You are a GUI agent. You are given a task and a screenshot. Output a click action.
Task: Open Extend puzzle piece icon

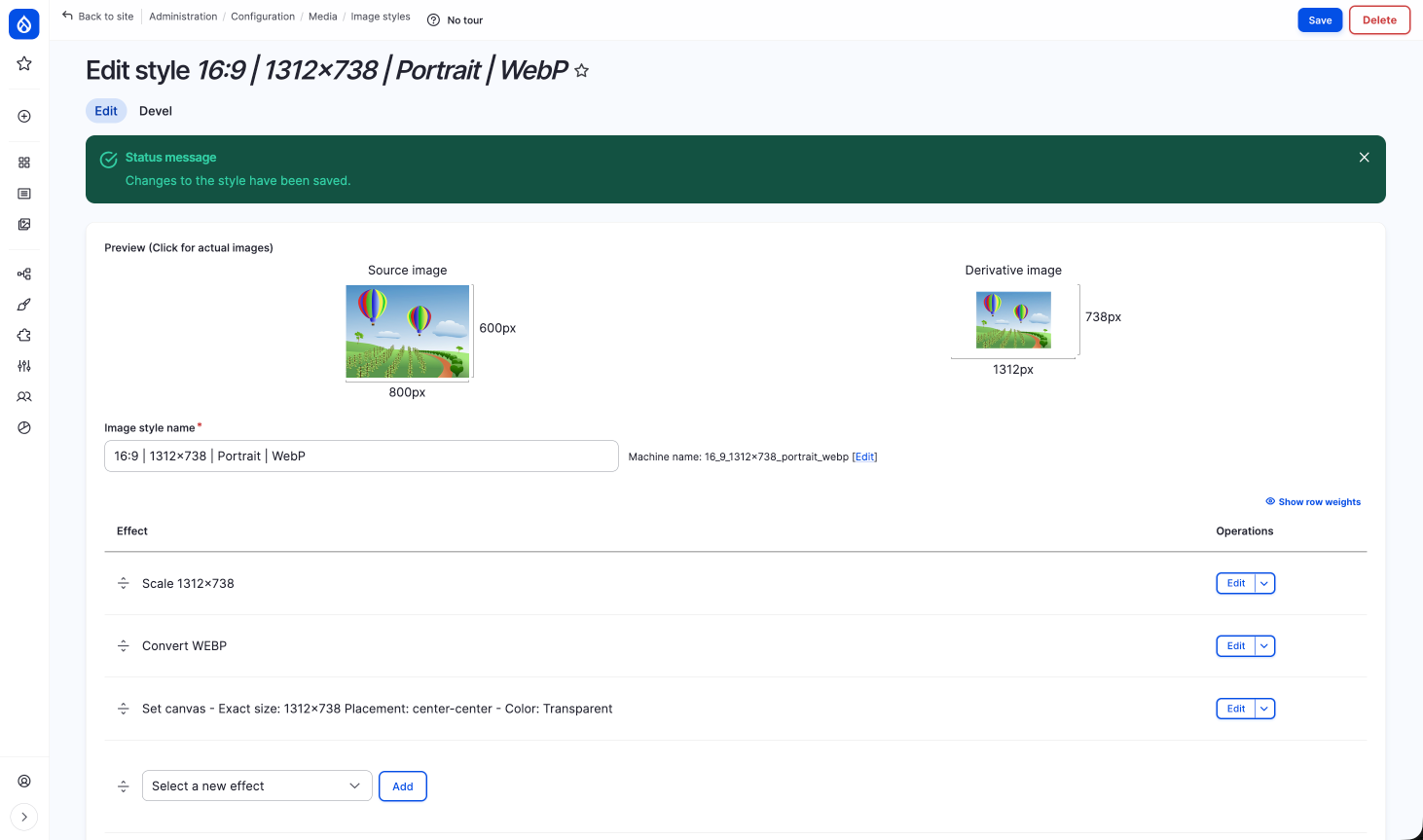click(24, 336)
